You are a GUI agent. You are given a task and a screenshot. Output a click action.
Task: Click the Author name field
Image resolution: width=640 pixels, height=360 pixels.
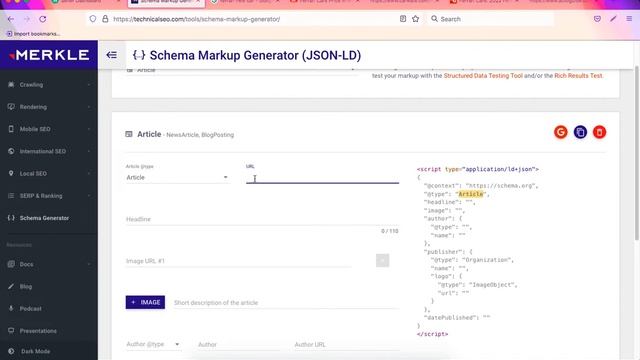[x=238, y=344]
